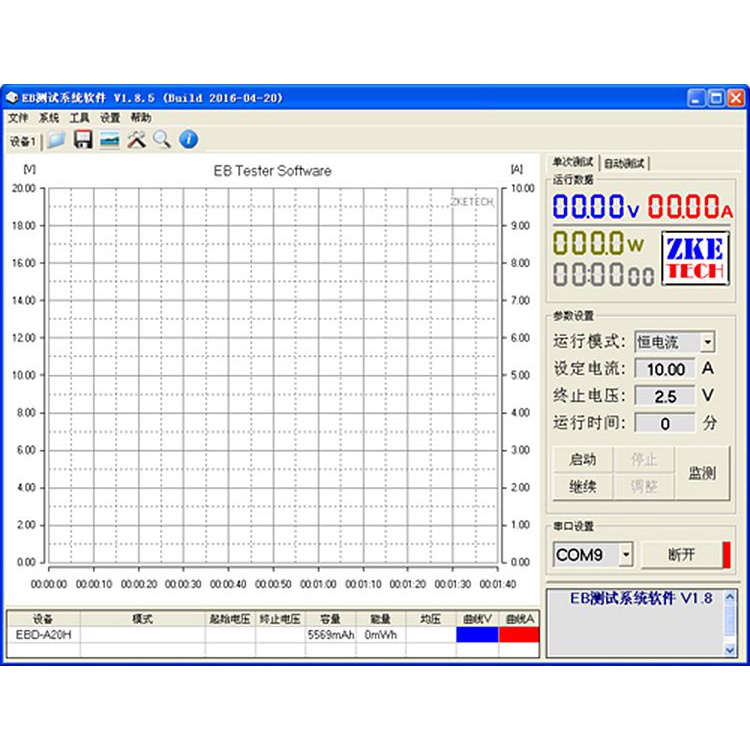Image resolution: width=750 pixels, height=750 pixels.
Task: Click the save-as-image picture icon
Action: [109, 140]
